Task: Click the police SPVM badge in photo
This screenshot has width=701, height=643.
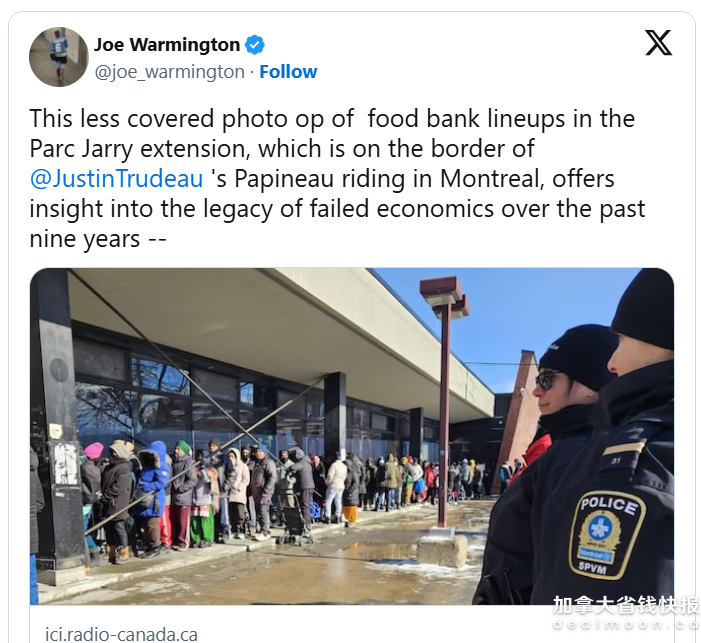Action: (607, 535)
